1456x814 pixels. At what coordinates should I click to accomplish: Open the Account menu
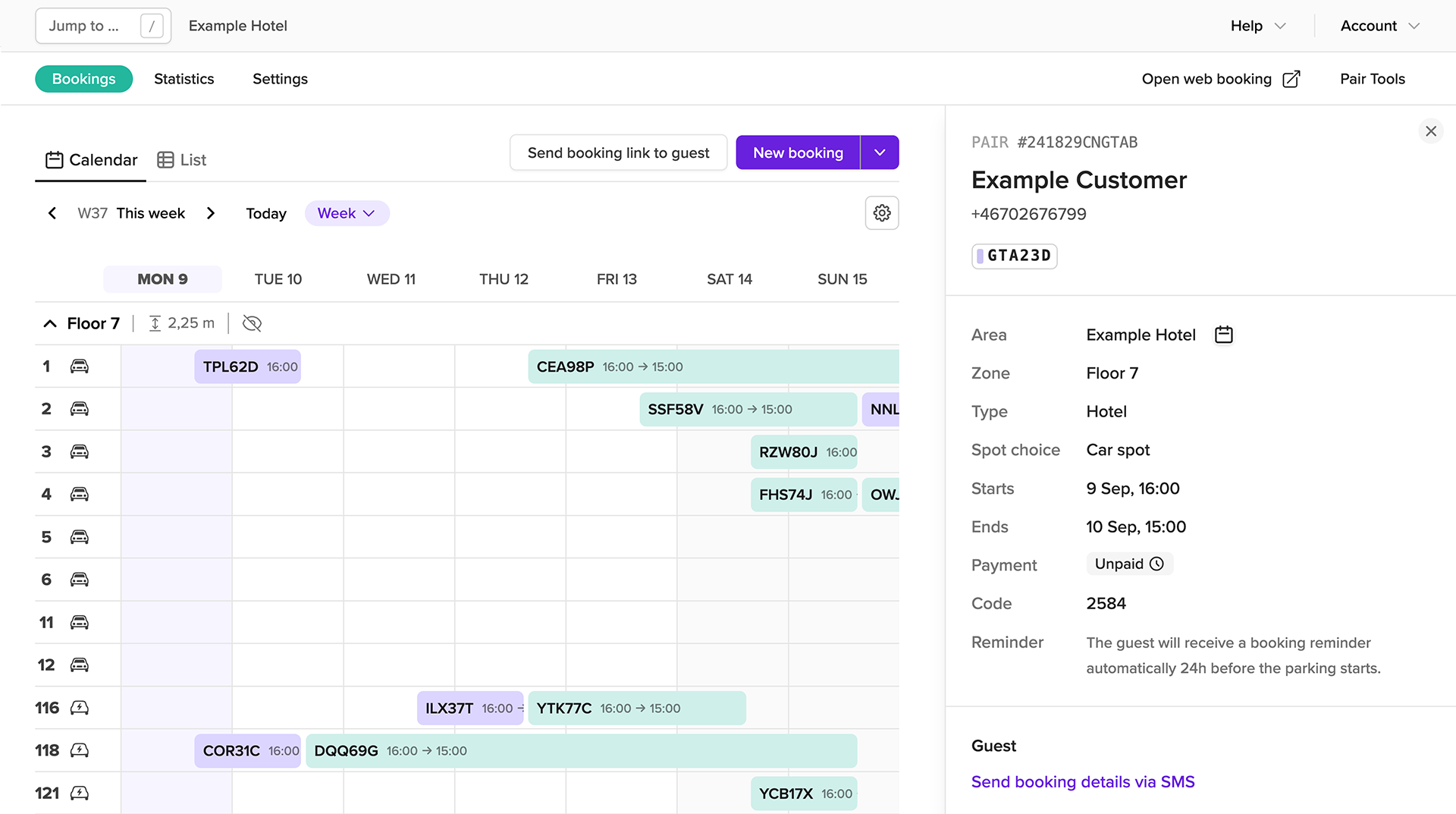(x=1379, y=26)
